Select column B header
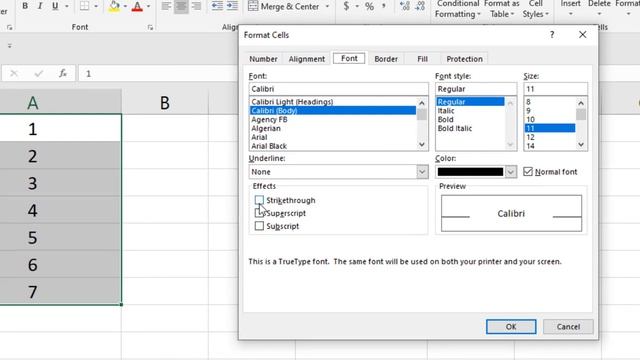 point(165,102)
